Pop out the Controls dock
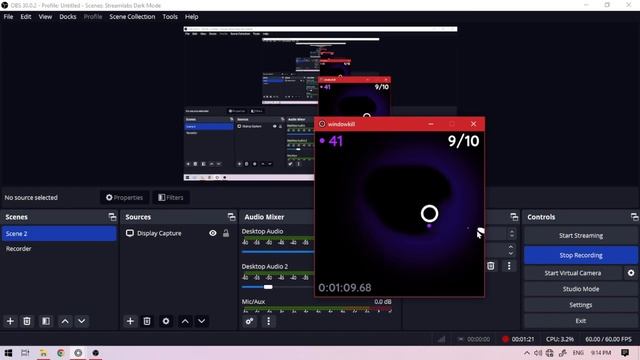This screenshot has height=360, width=640. pyautogui.click(x=634, y=217)
